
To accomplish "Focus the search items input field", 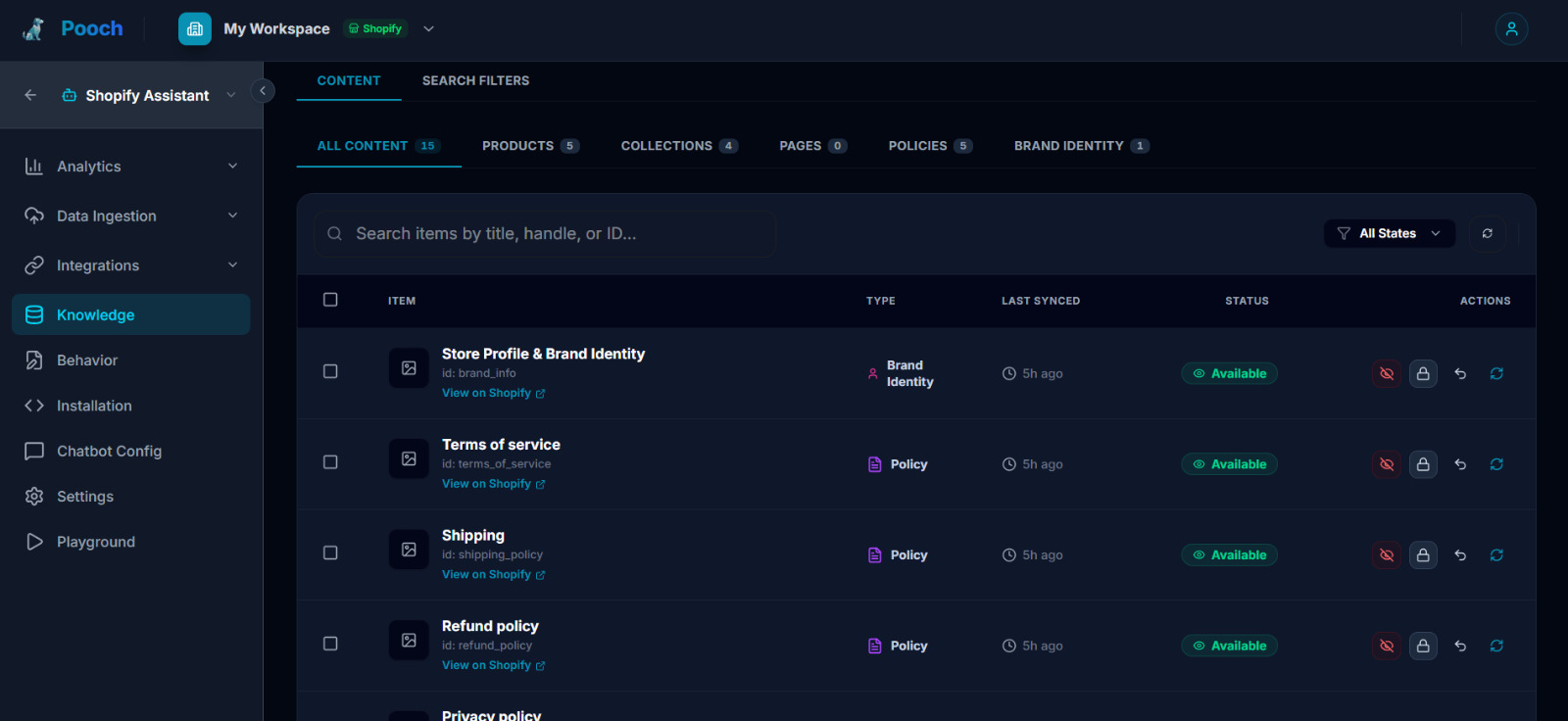I will click(545, 234).
